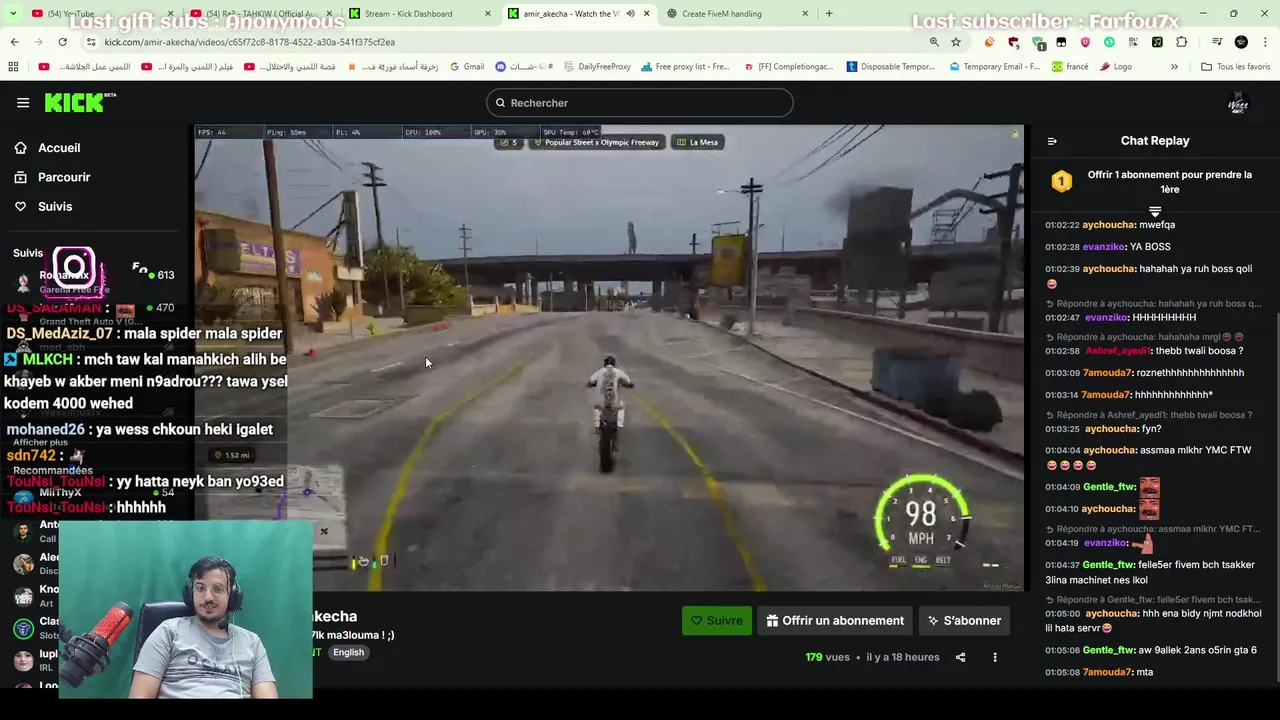The image size is (1280, 720).
Task: Click 7amouda7 username on 'mta' message
Action: [1107, 672]
